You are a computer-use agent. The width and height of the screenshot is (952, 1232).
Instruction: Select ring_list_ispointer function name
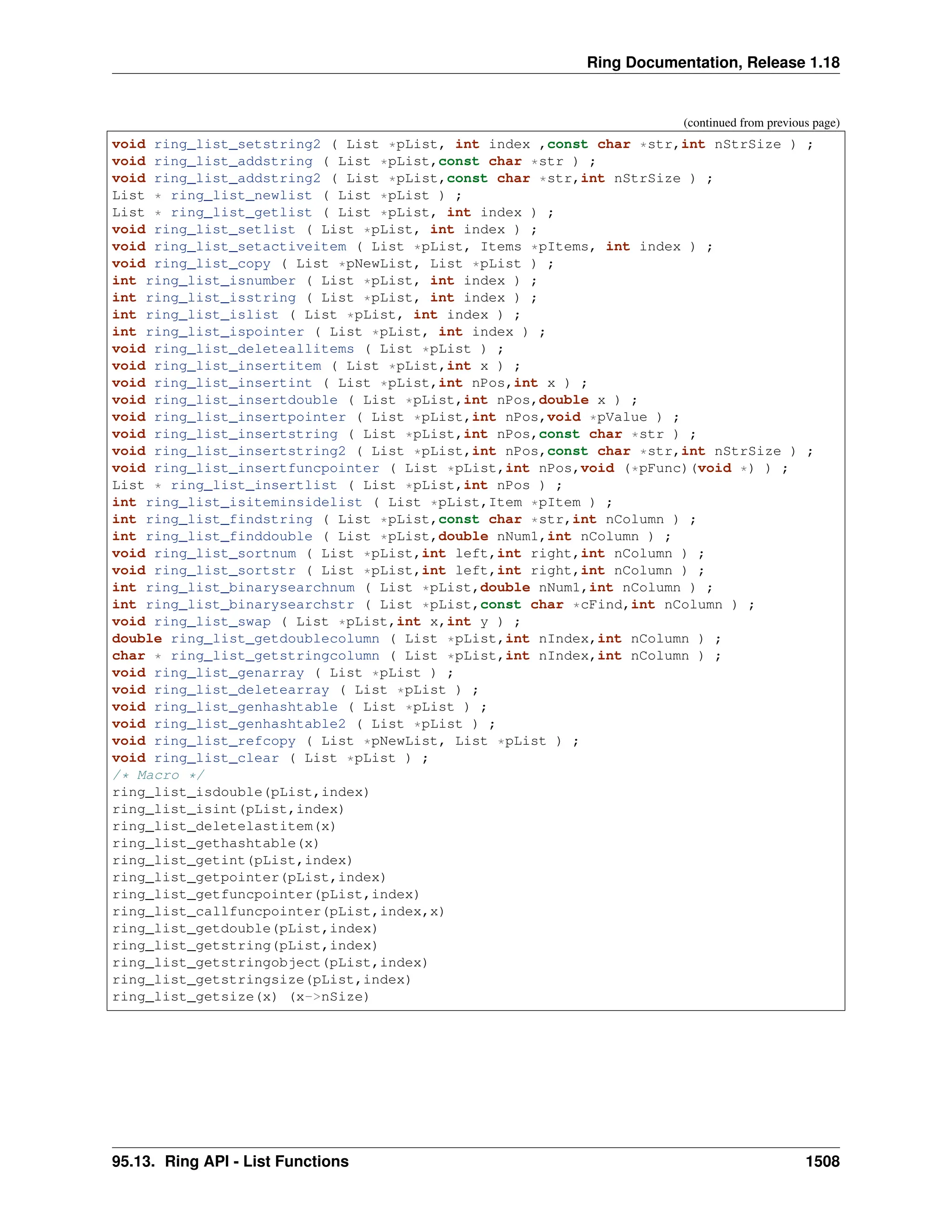click(x=225, y=332)
